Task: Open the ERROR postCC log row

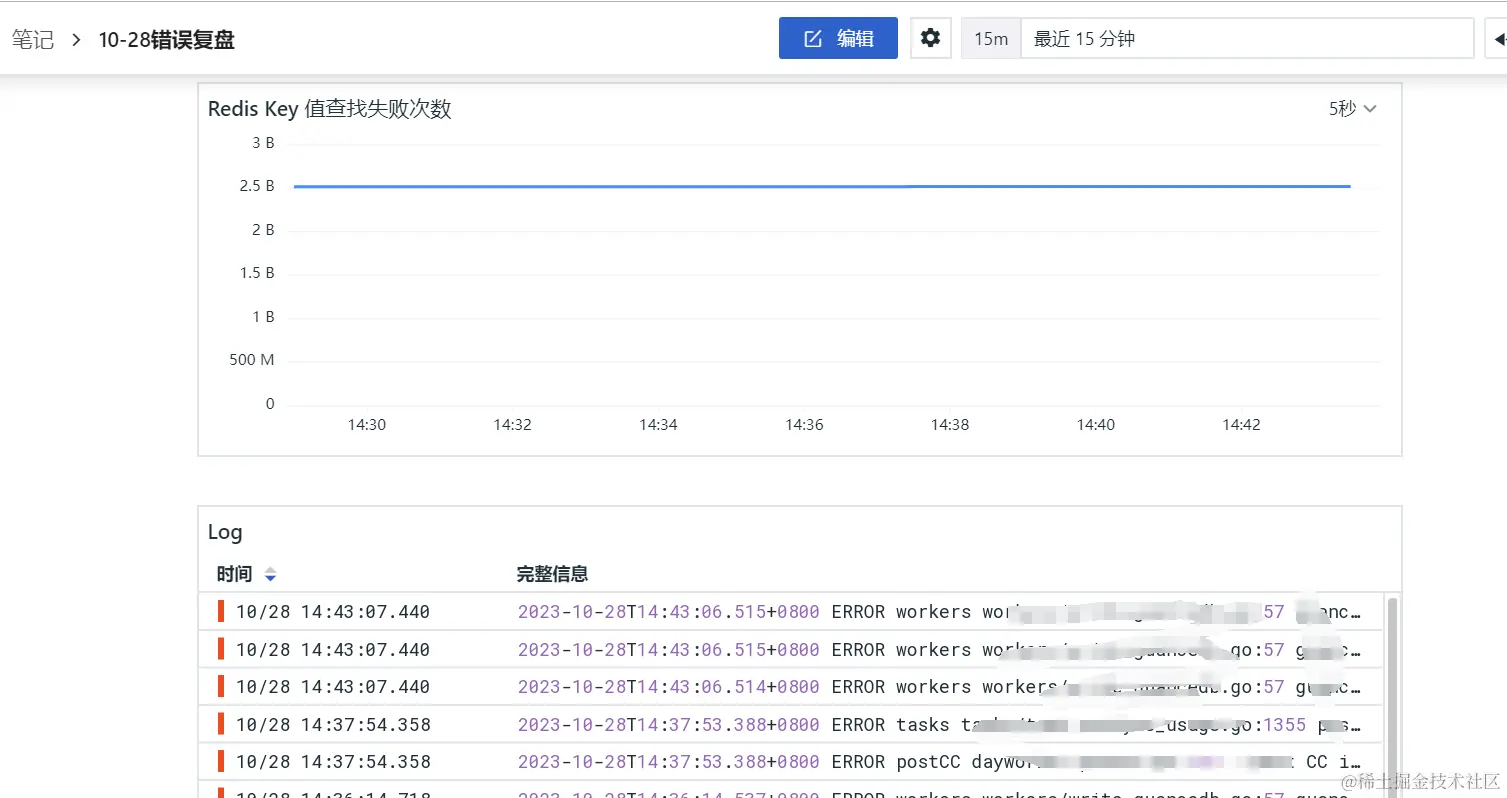Action: click(x=791, y=762)
